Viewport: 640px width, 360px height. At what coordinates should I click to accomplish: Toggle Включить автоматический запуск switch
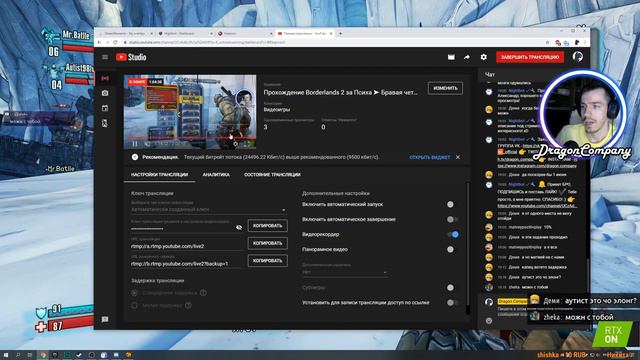coord(451,204)
